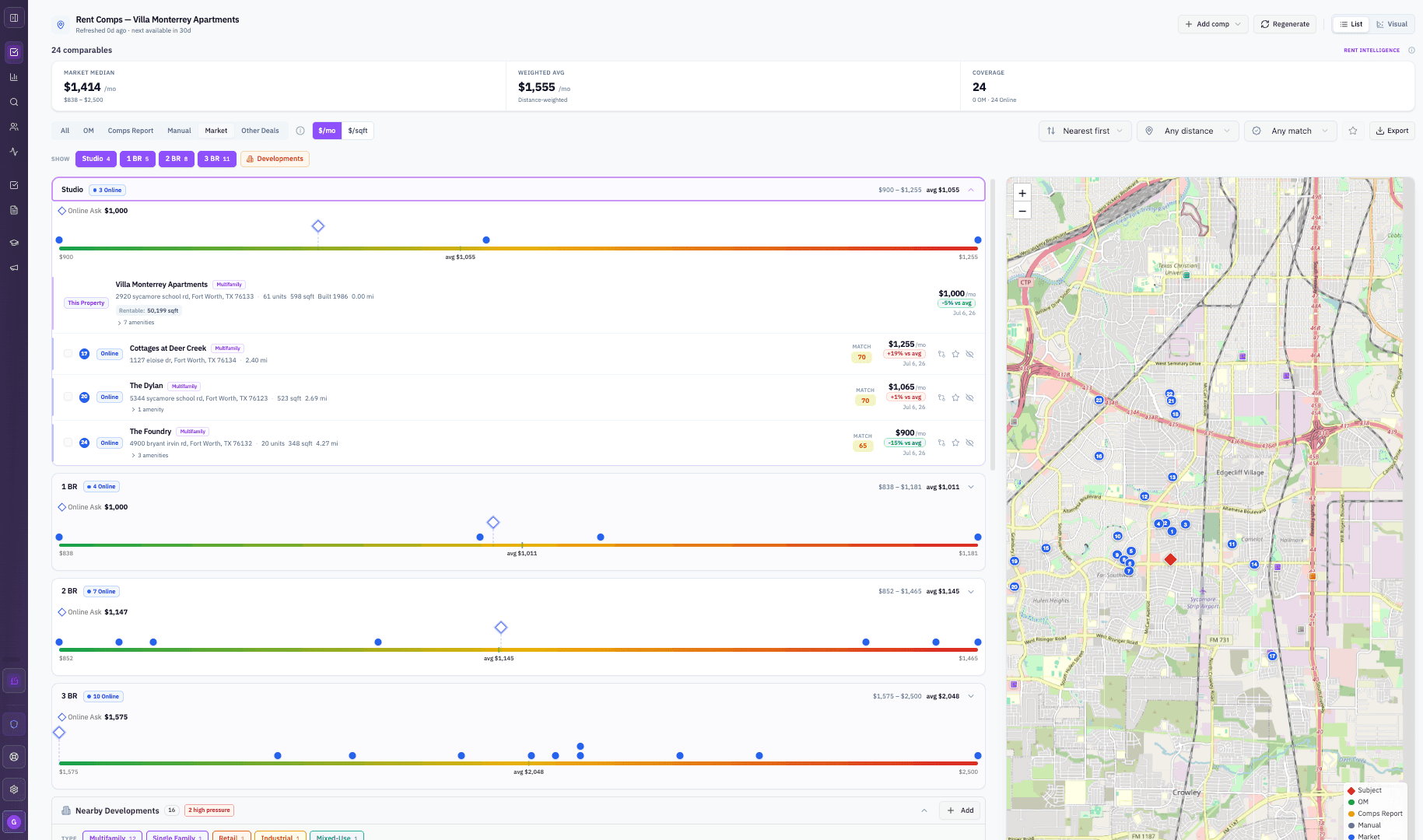Toggle the Studio 4 filter chip
The width and height of the screenshot is (1423, 840).
click(96, 159)
